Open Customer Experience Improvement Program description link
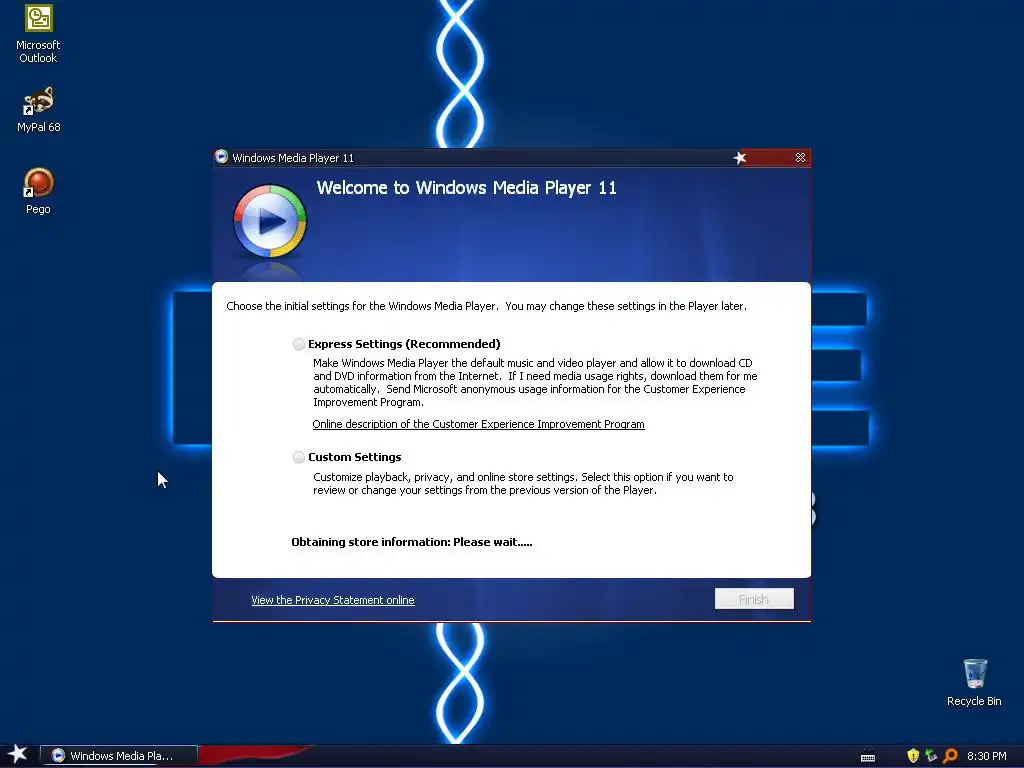 point(478,424)
